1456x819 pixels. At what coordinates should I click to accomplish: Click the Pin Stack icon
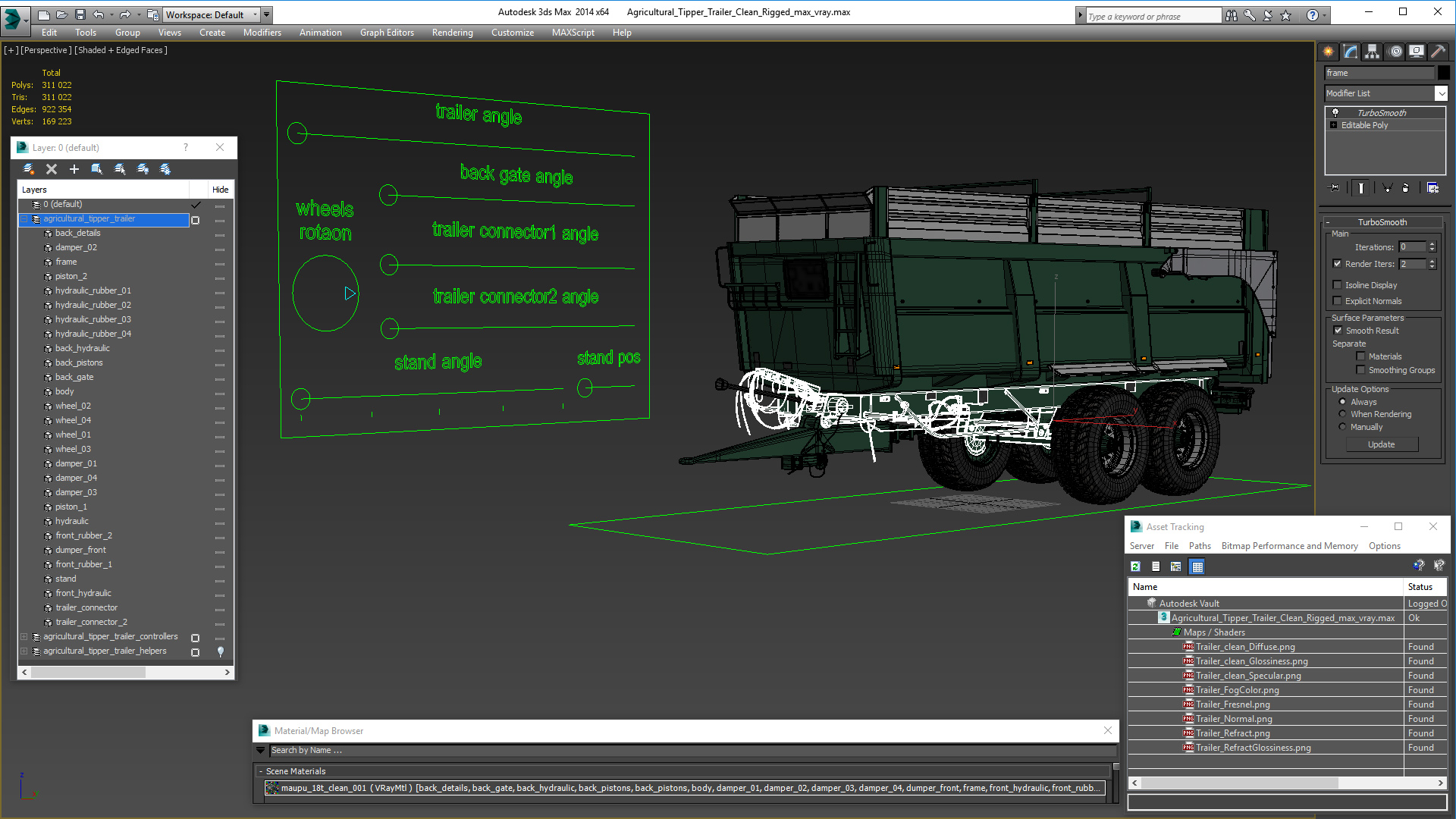pyautogui.click(x=1335, y=187)
